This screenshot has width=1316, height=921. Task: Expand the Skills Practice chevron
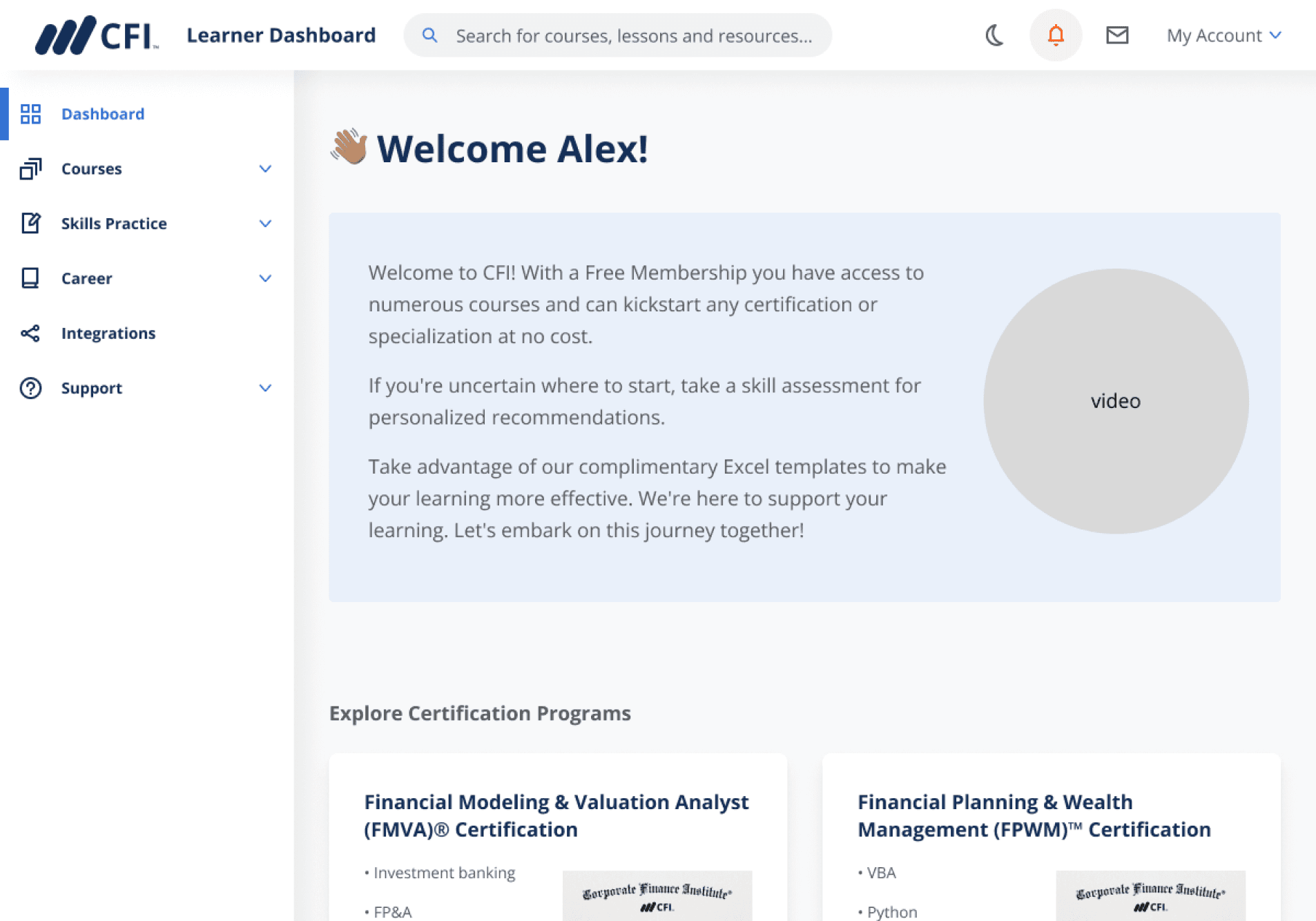pyautogui.click(x=265, y=223)
